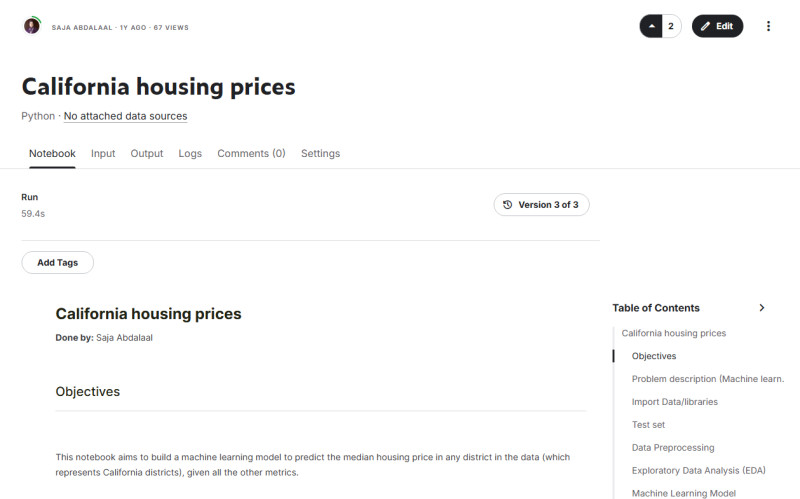Open the Settings tab
Screen dimensions: 800x499
click(x=320, y=154)
